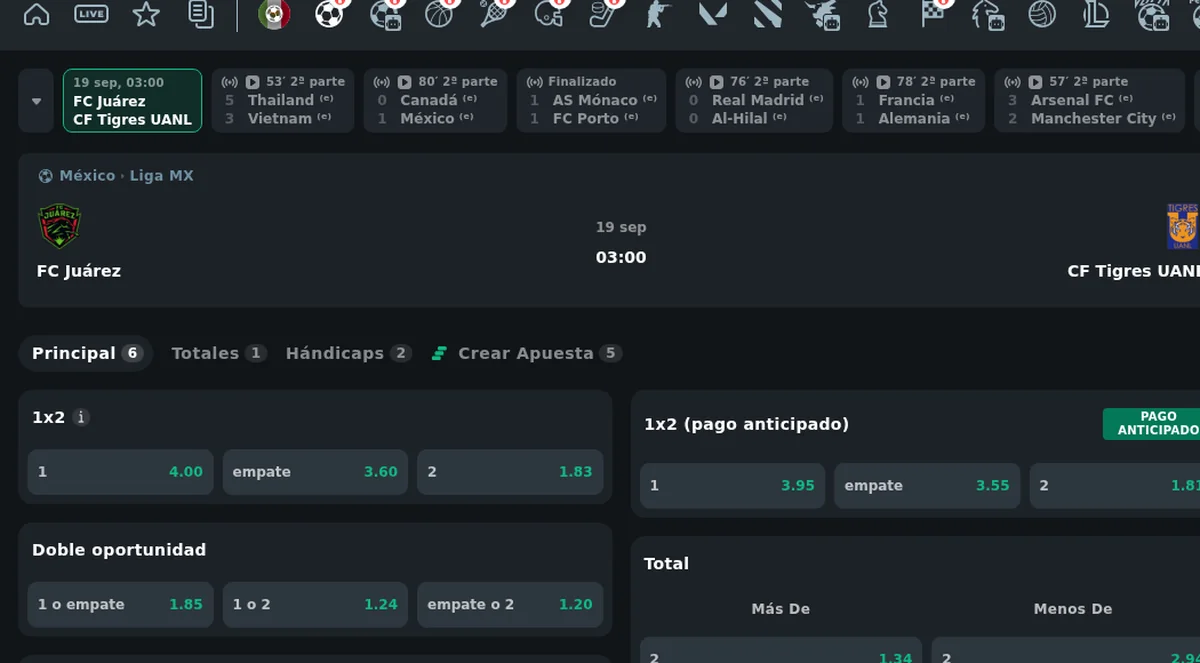Click the PAGO ANTICIPADO green badge
Screen dimensions: 1200x663
pos(1152,424)
